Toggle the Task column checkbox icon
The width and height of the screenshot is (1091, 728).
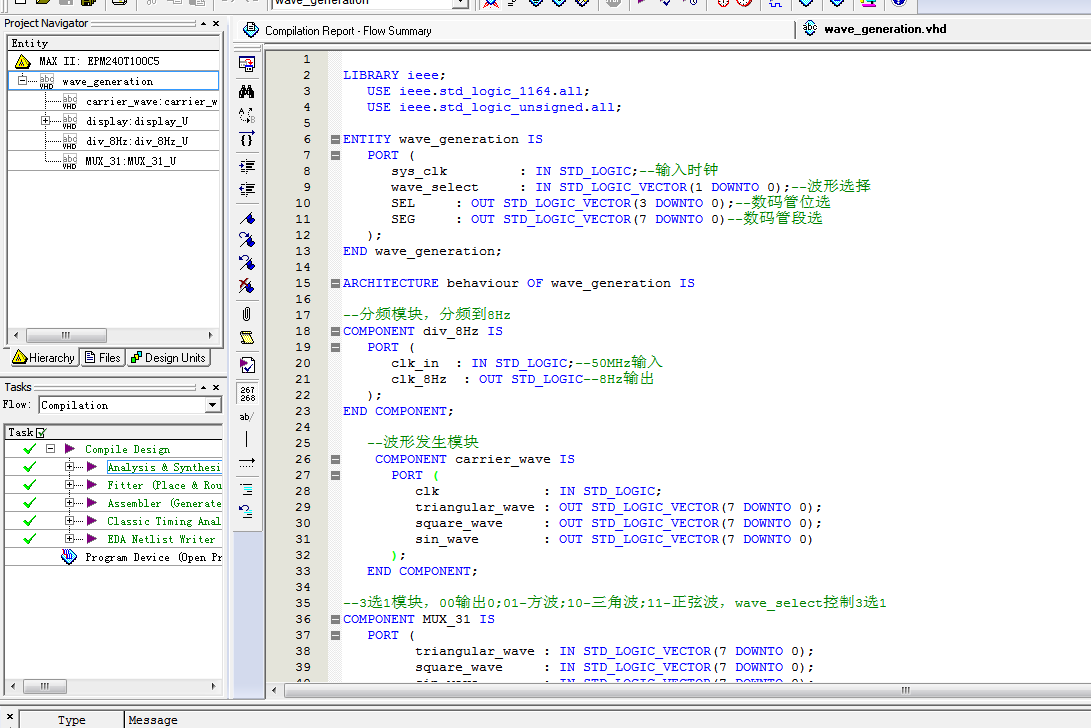41,432
